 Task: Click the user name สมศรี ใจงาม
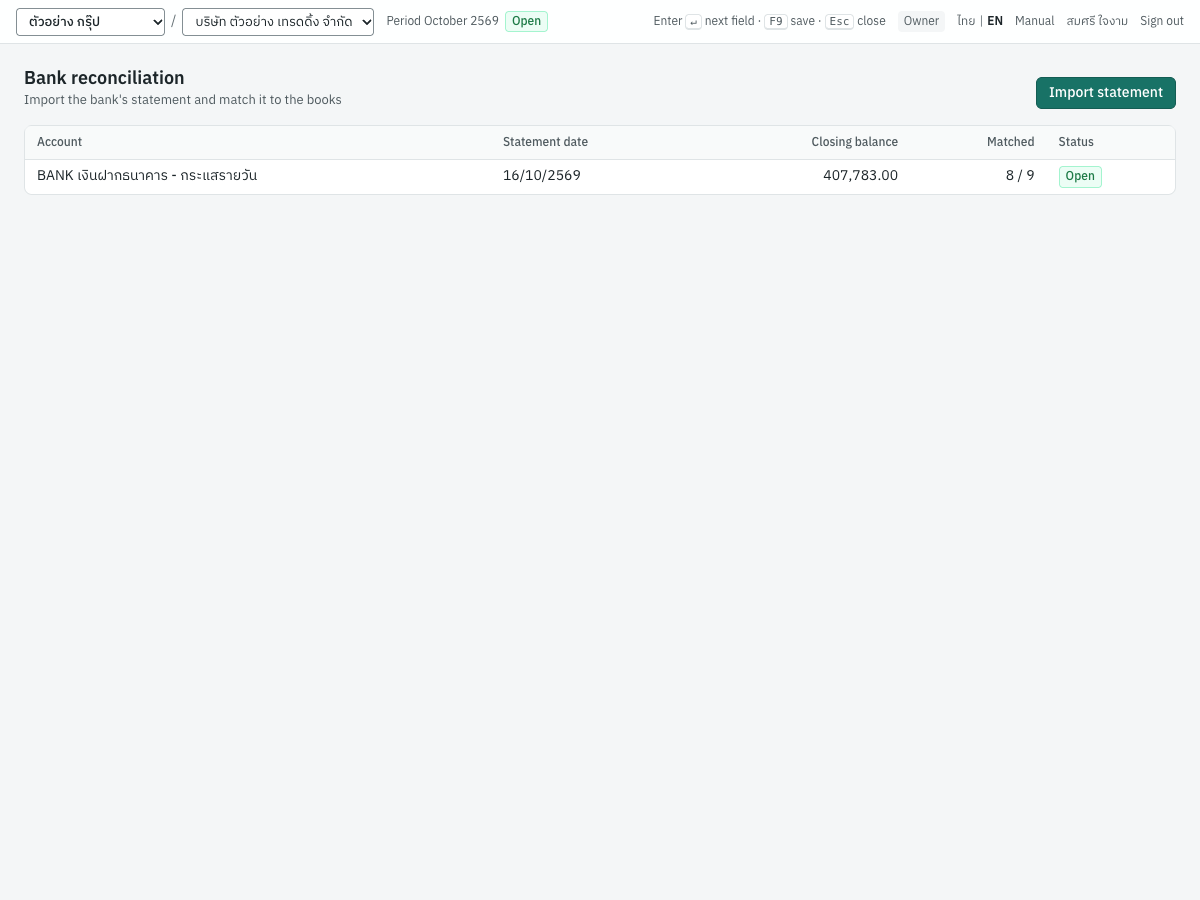[1097, 21]
